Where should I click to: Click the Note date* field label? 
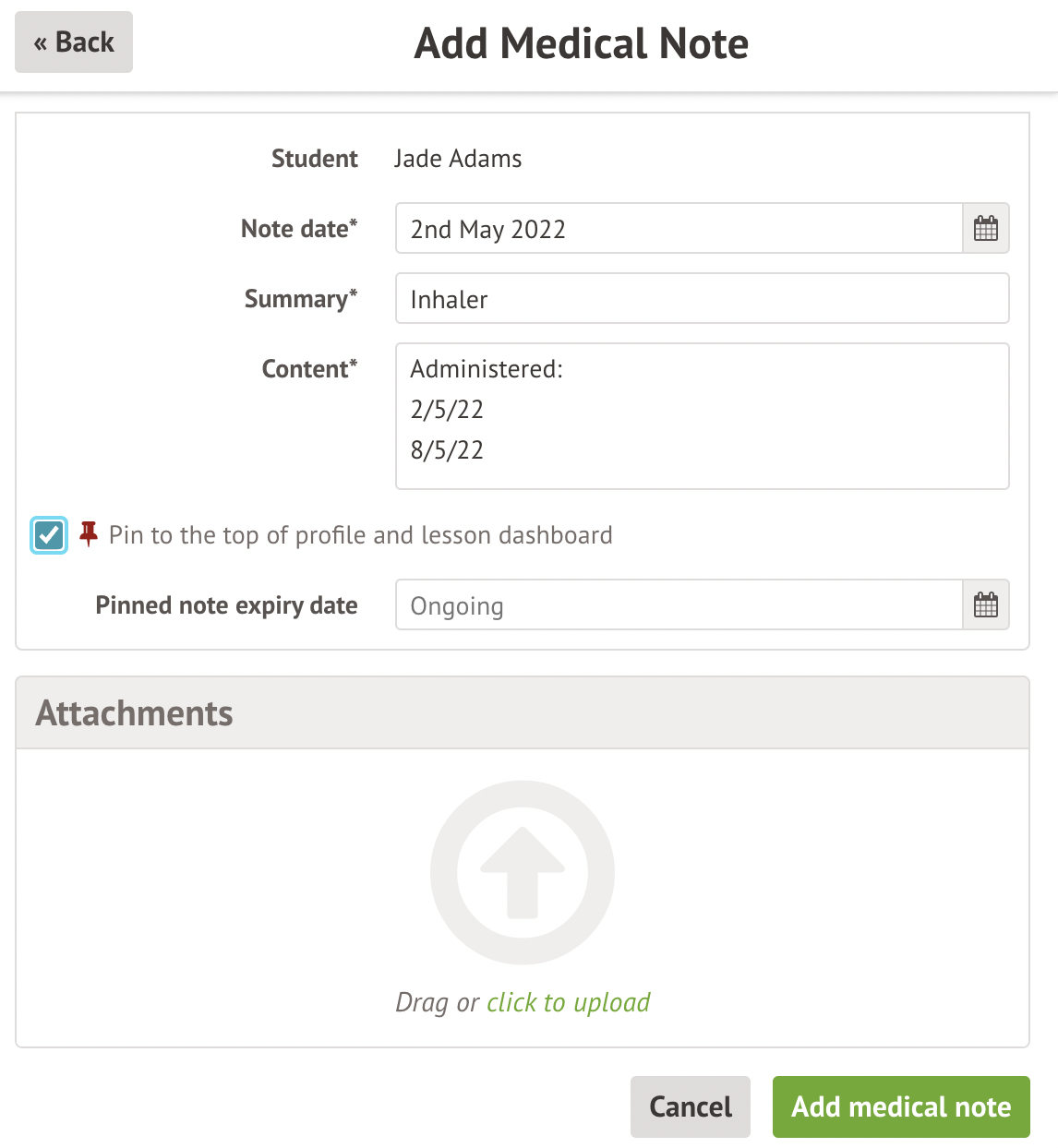coord(298,229)
